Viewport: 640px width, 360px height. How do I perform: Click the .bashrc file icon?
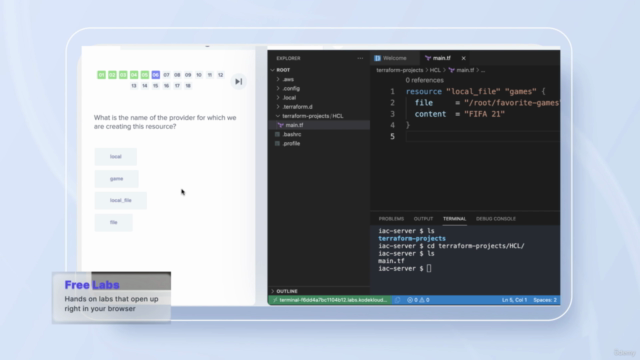point(278,134)
